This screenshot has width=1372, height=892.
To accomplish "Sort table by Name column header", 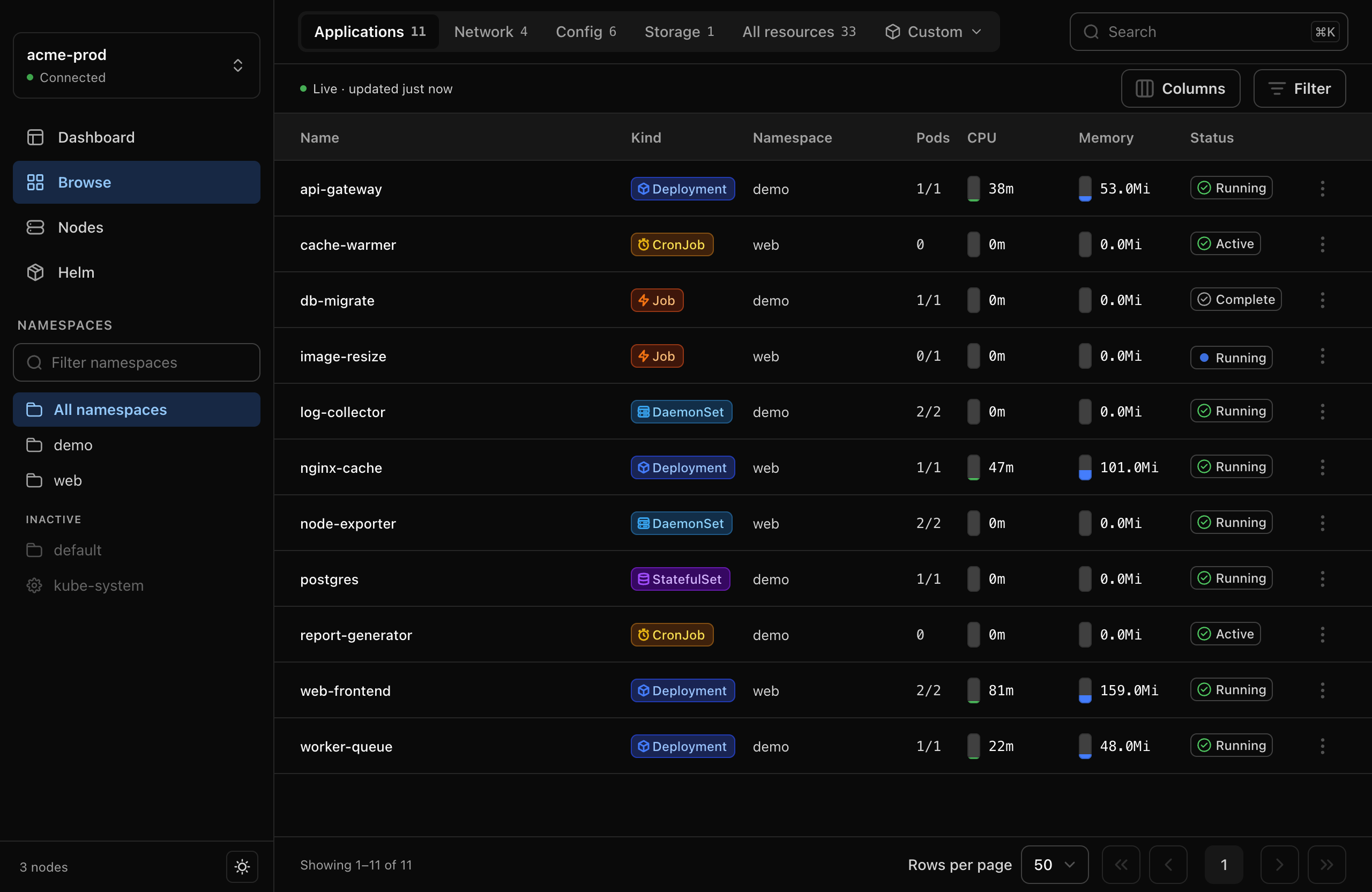I will tap(319, 138).
